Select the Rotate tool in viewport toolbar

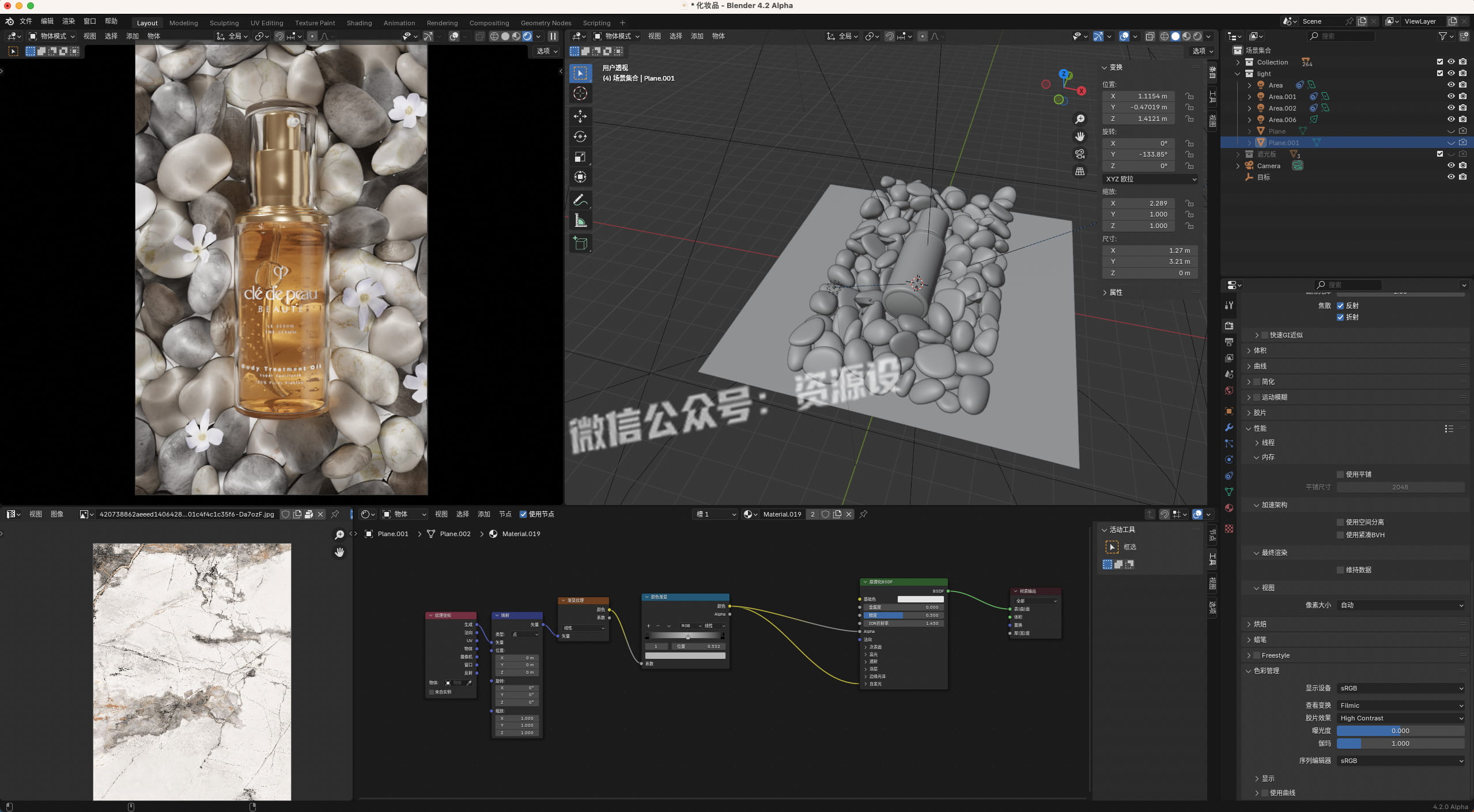click(x=580, y=136)
